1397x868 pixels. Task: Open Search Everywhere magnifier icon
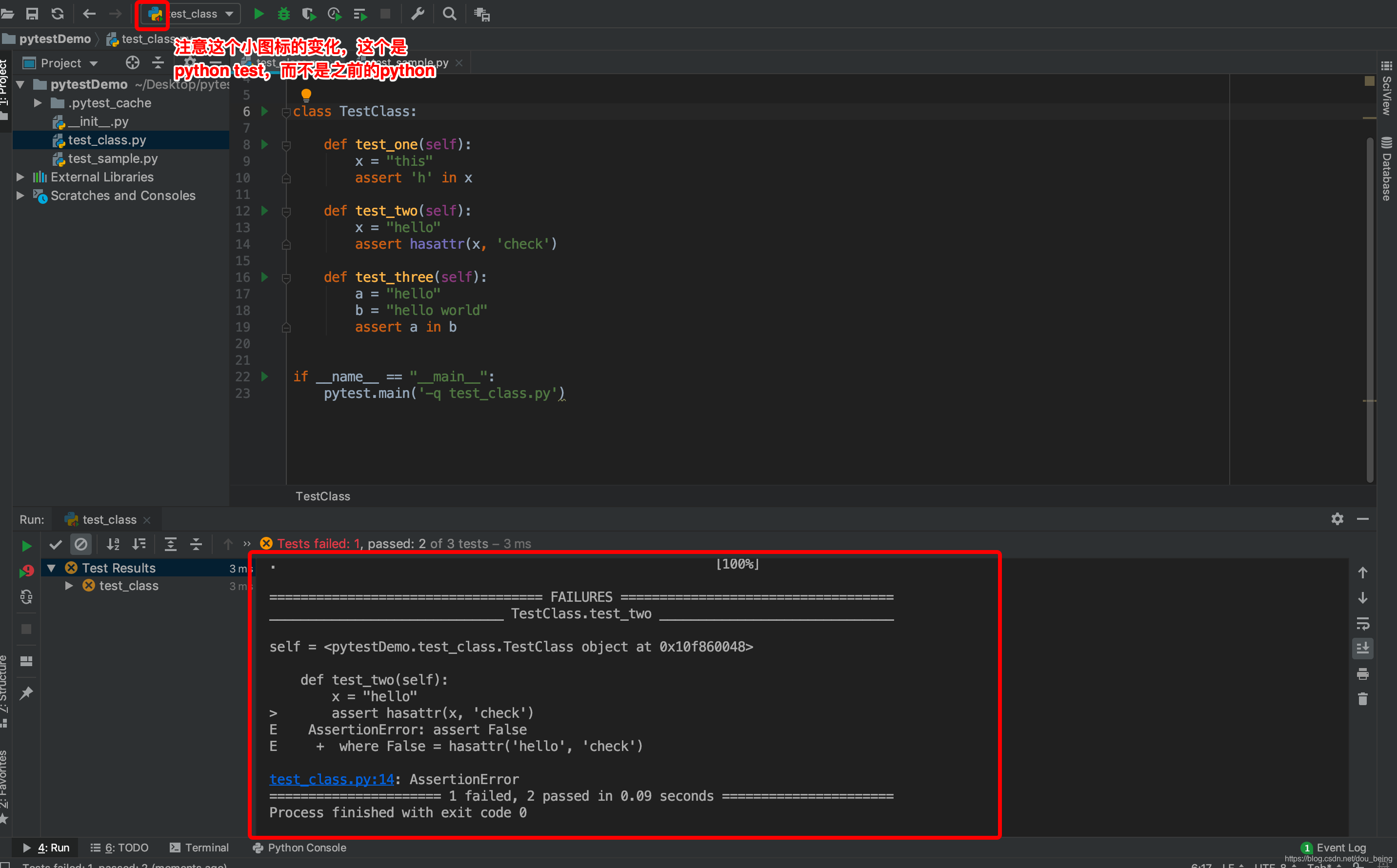pyautogui.click(x=450, y=14)
